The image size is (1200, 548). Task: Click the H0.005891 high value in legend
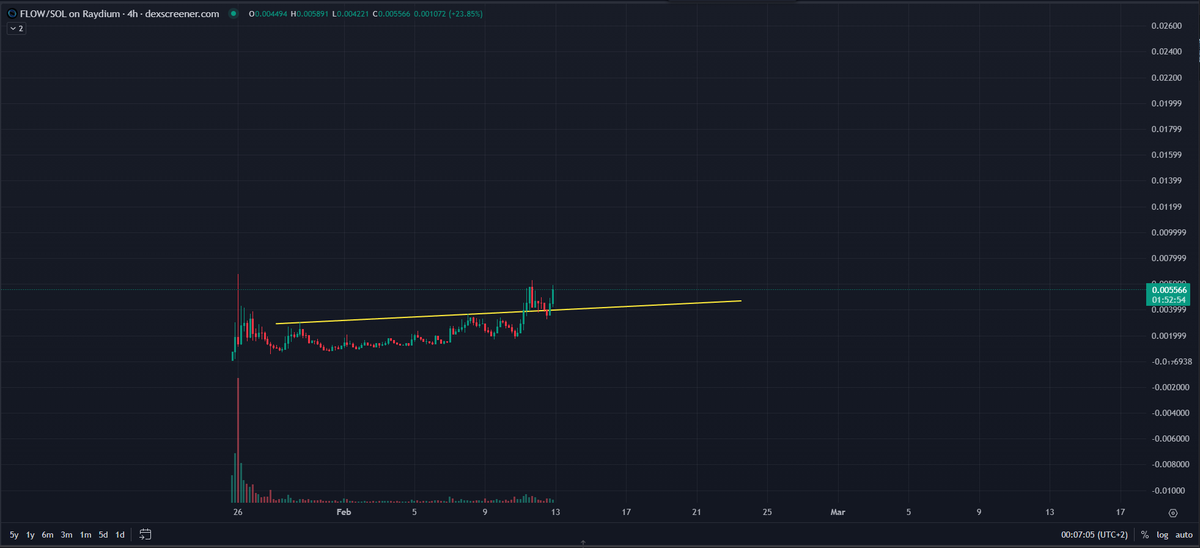(309, 14)
